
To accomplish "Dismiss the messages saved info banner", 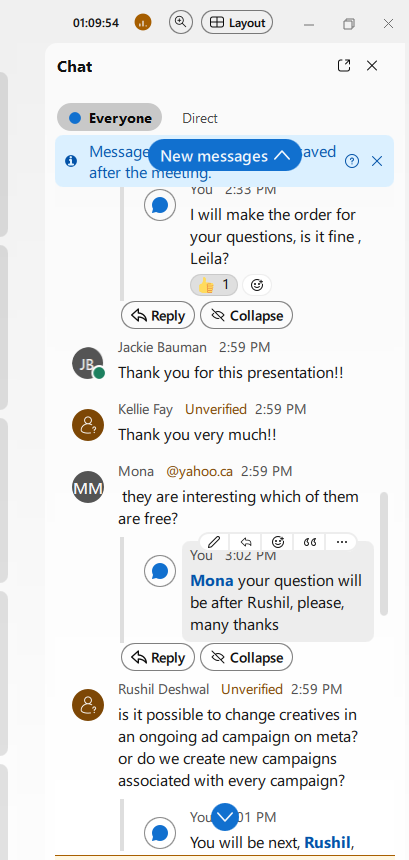I will coord(377,161).
